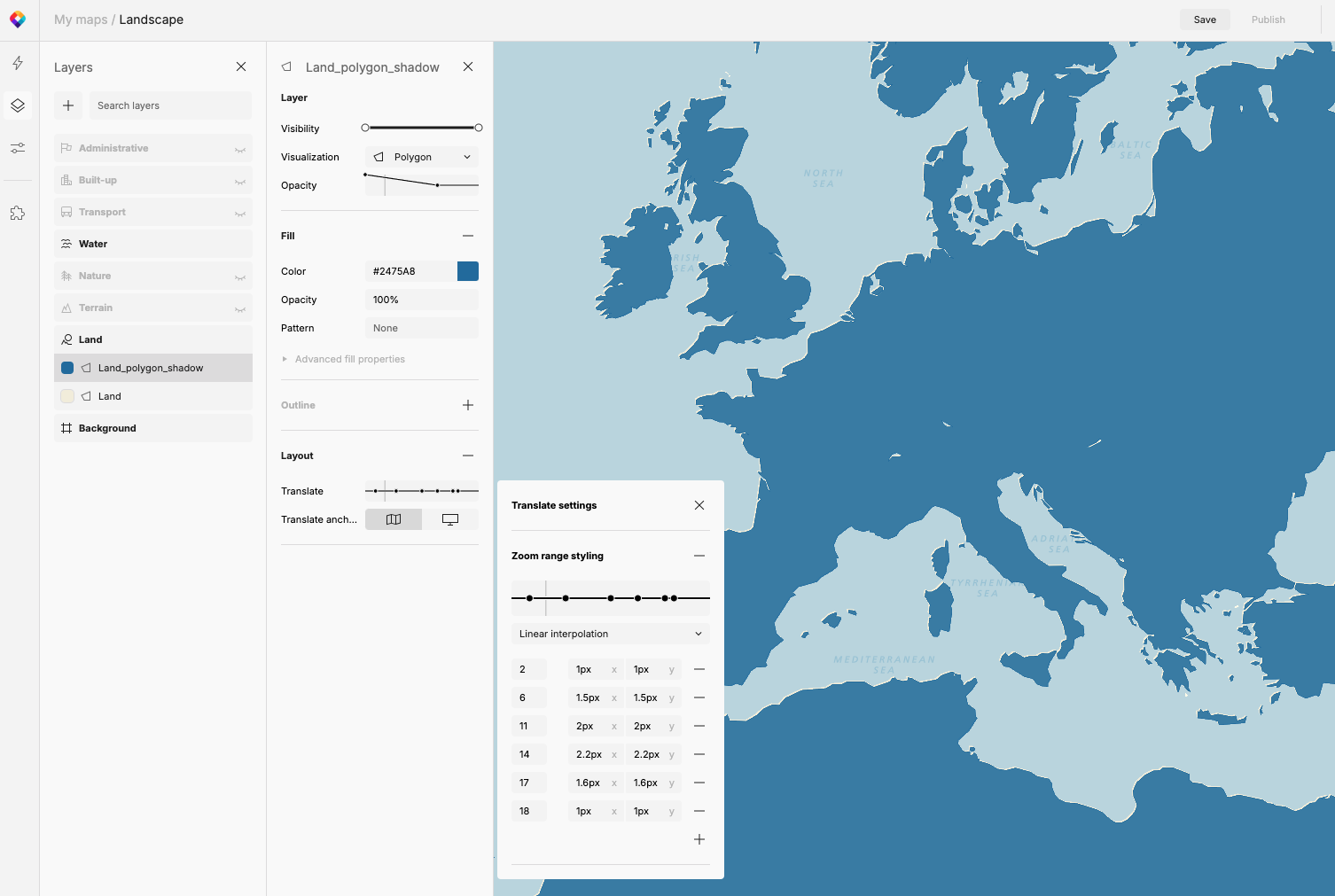This screenshot has width=1335, height=896.
Task: Click the fill color swatch #2475A8
Action: coord(468,271)
